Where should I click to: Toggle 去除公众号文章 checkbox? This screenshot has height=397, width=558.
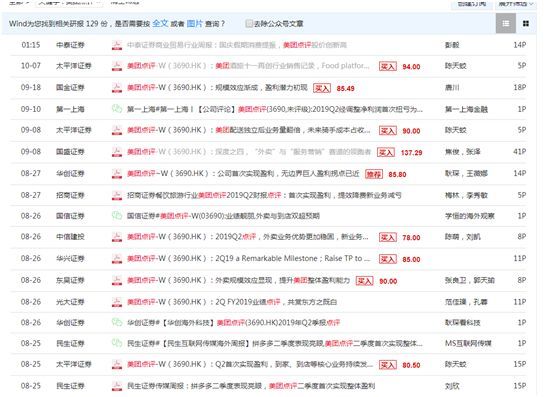(249, 23)
